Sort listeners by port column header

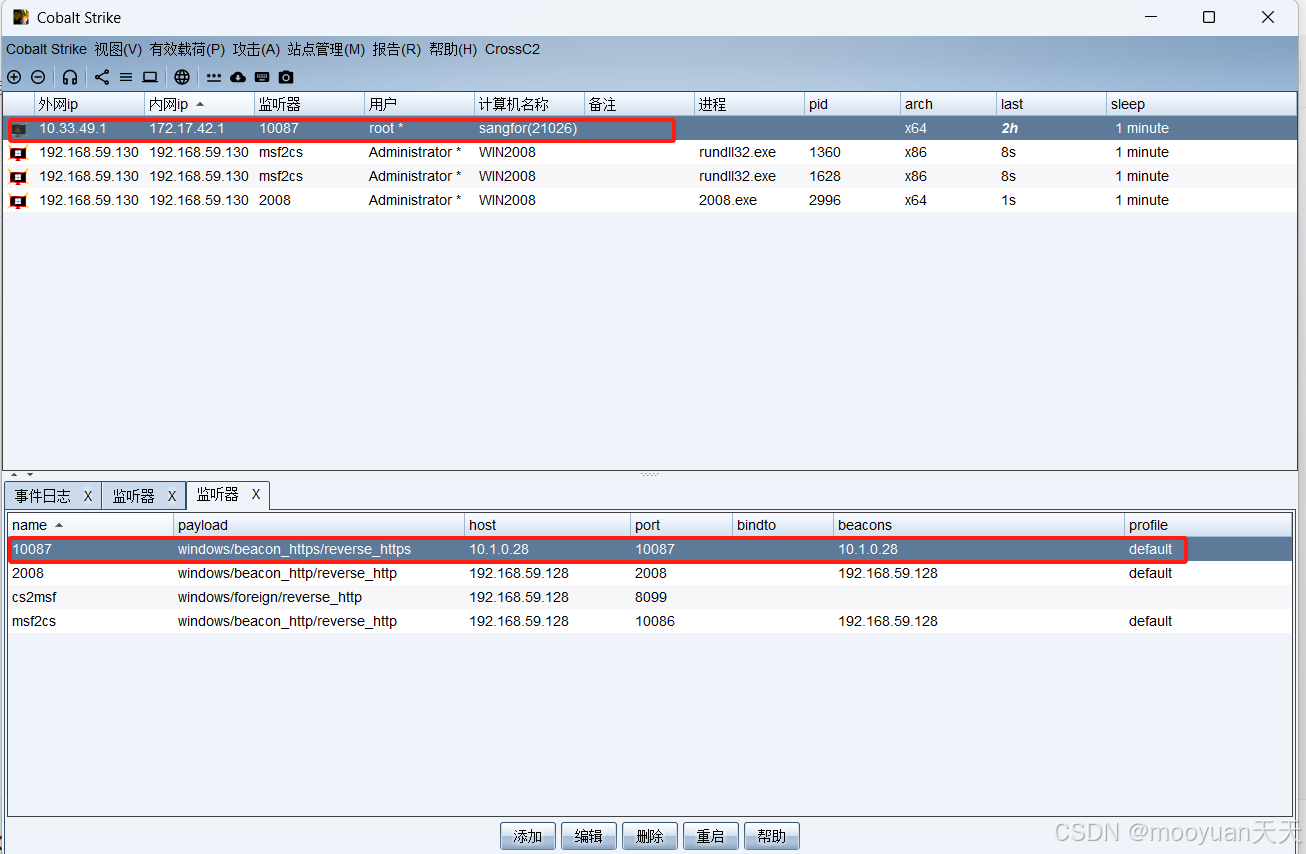pos(681,525)
